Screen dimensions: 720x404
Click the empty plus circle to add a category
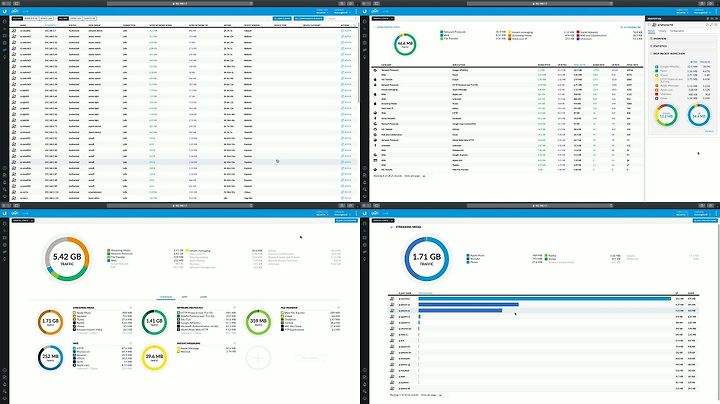pos(258,358)
